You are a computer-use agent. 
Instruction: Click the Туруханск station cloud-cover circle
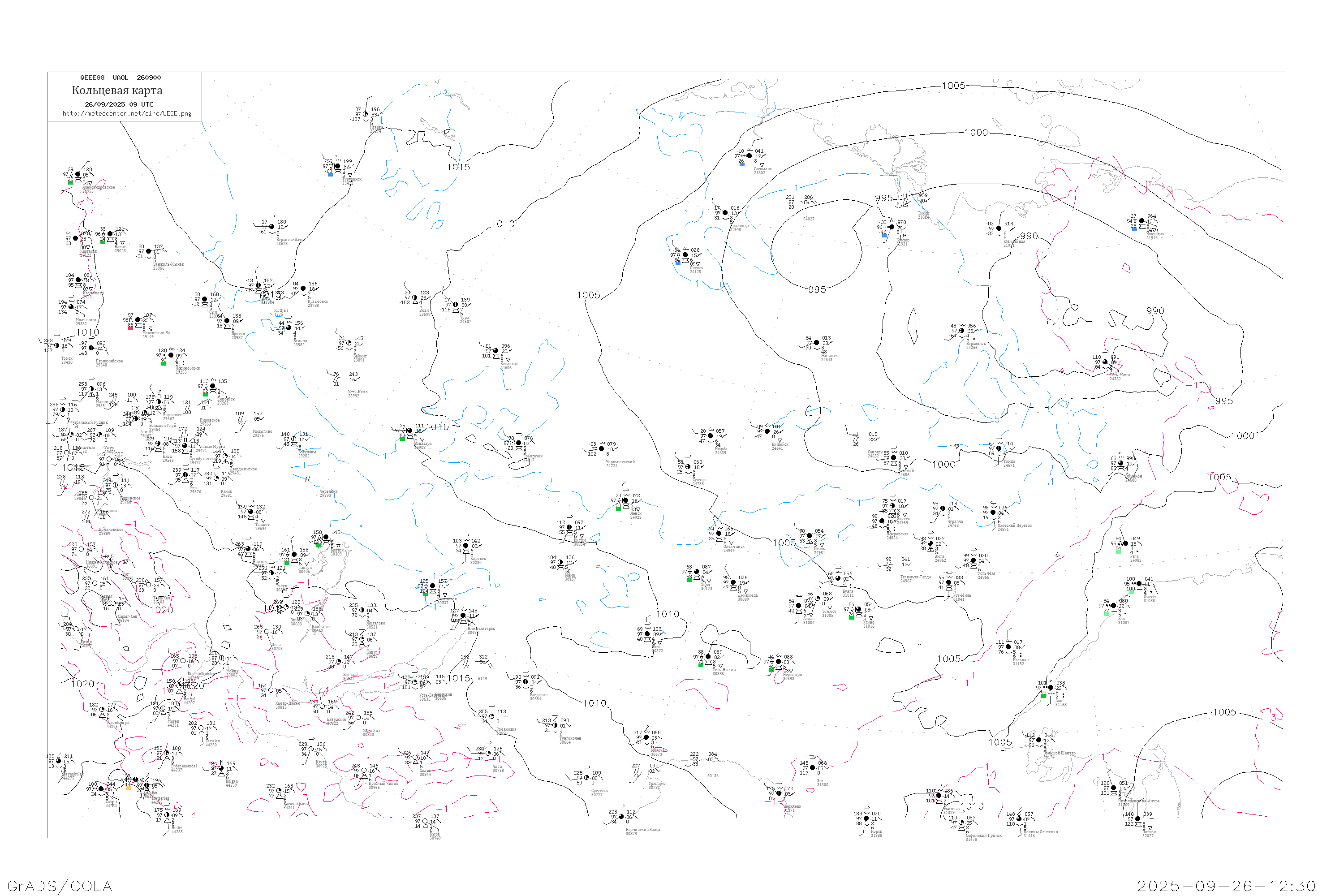[337, 167]
